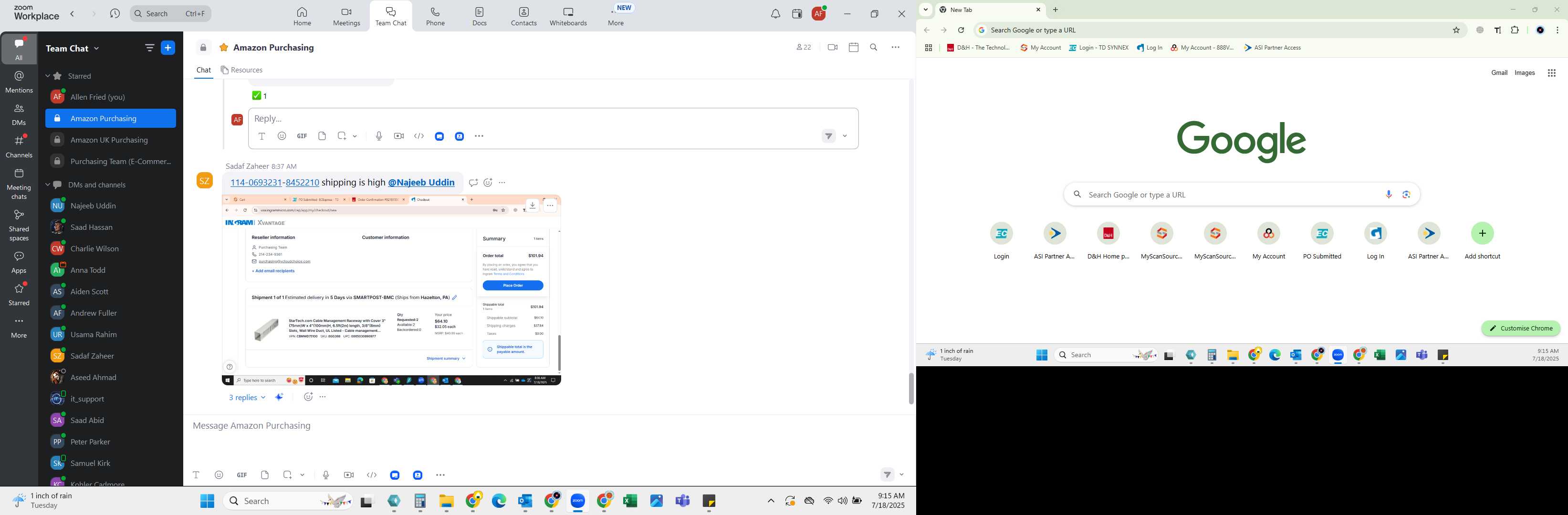Viewport: 1568px width, 515px height.
Task: Open the Purchasing Team (E-Commer... channel
Action: [x=111, y=161]
